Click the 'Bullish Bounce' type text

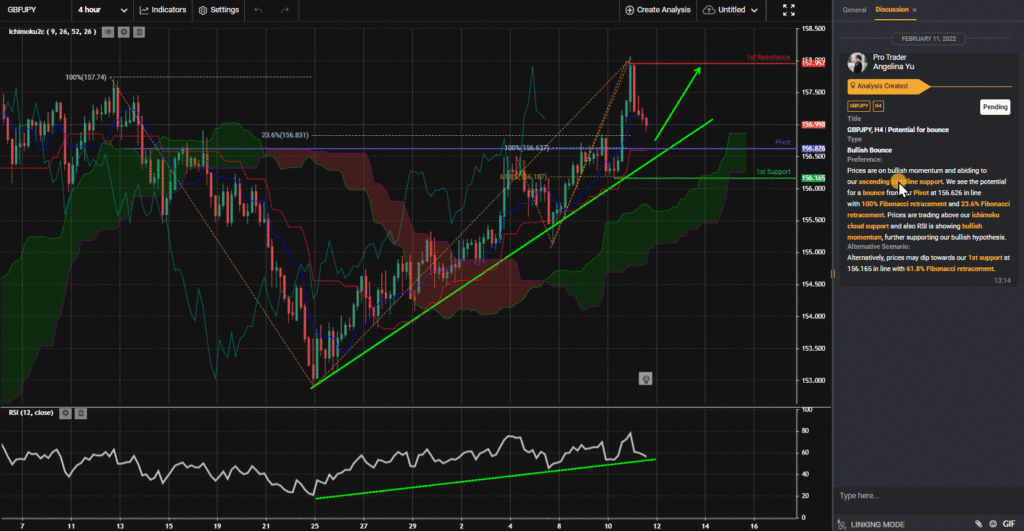(x=869, y=150)
